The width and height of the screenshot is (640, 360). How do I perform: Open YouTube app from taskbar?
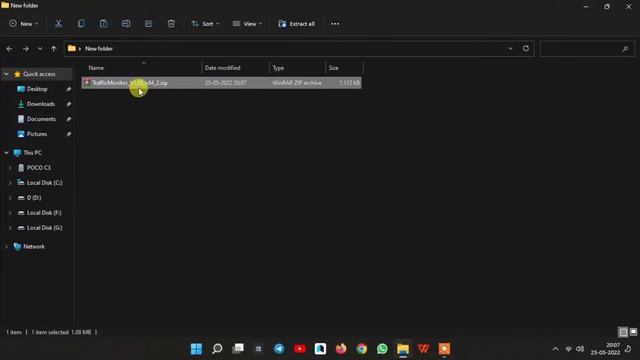tap(300, 349)
